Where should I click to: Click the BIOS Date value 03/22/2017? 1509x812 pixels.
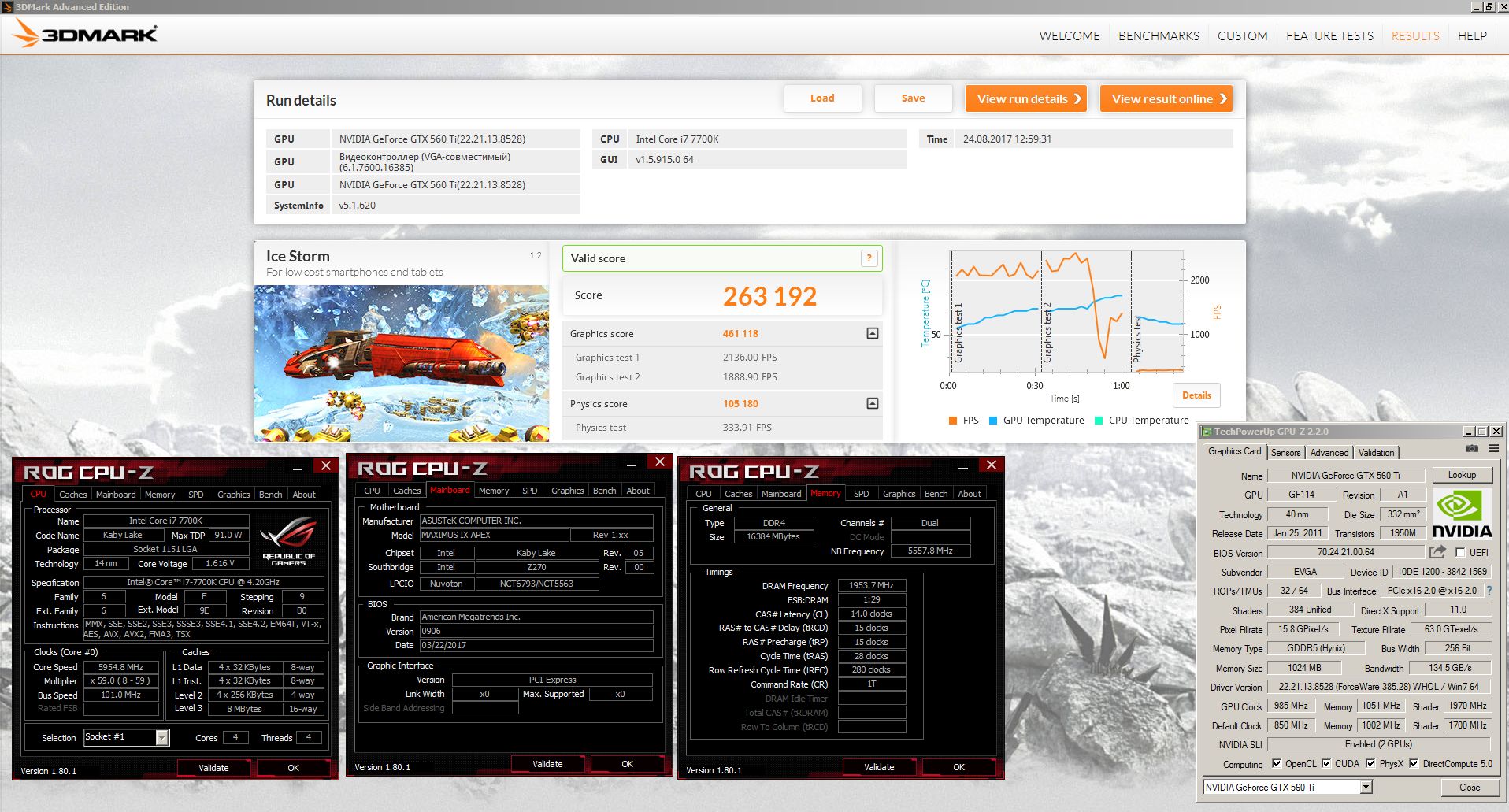[x=536, y=645]
